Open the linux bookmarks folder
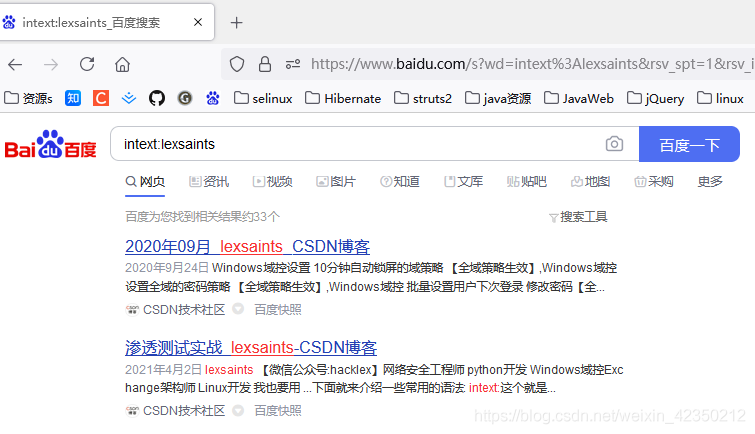This screenshot has height=434, width=755. 720,98
